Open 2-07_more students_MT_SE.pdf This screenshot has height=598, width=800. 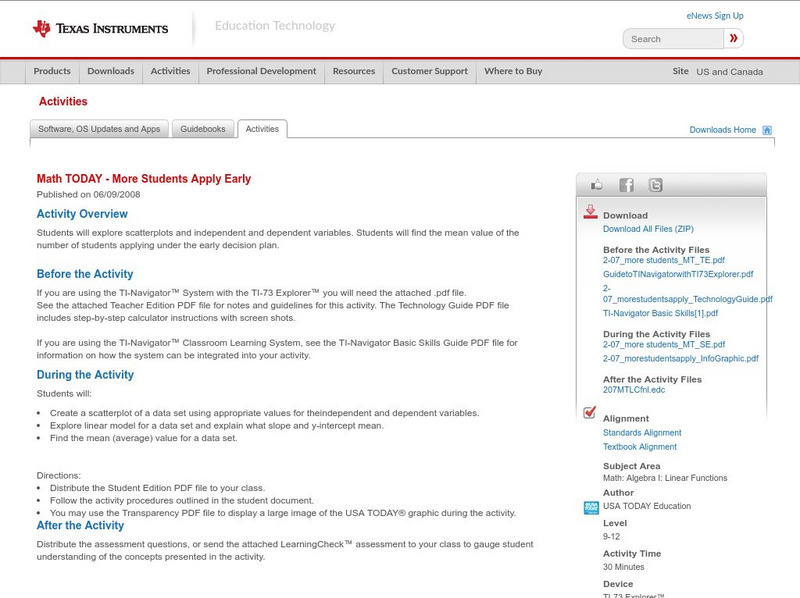coord(664,344)
